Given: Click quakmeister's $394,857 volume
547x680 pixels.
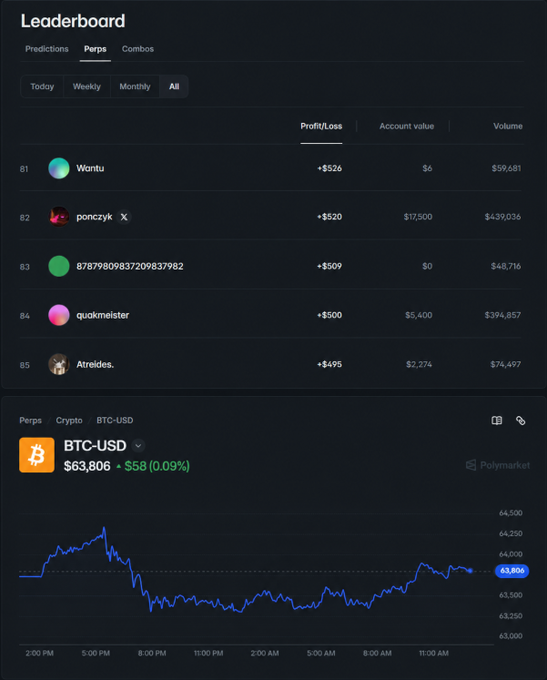Looking at the screenshot, I should pyautogui.click(x=503, y=315).
